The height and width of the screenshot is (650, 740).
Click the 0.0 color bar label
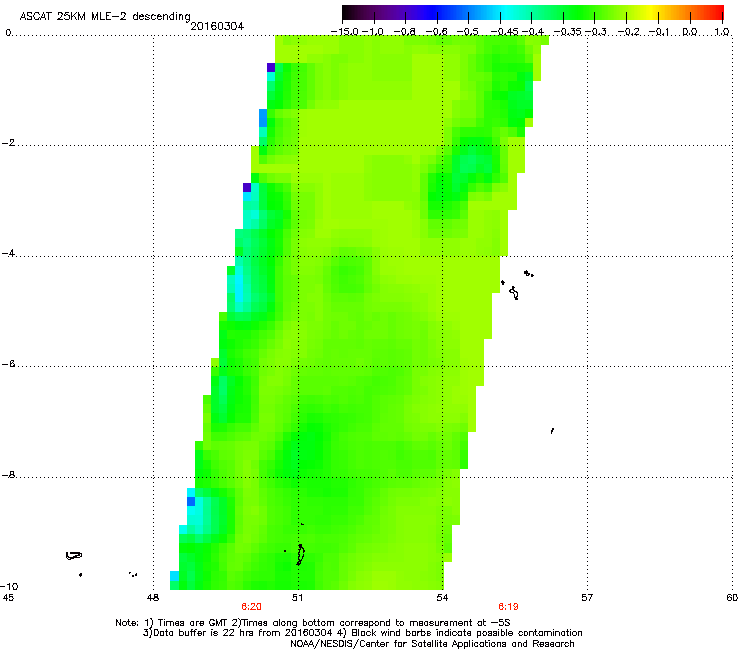pyautogui.click(x=690, y=32)
